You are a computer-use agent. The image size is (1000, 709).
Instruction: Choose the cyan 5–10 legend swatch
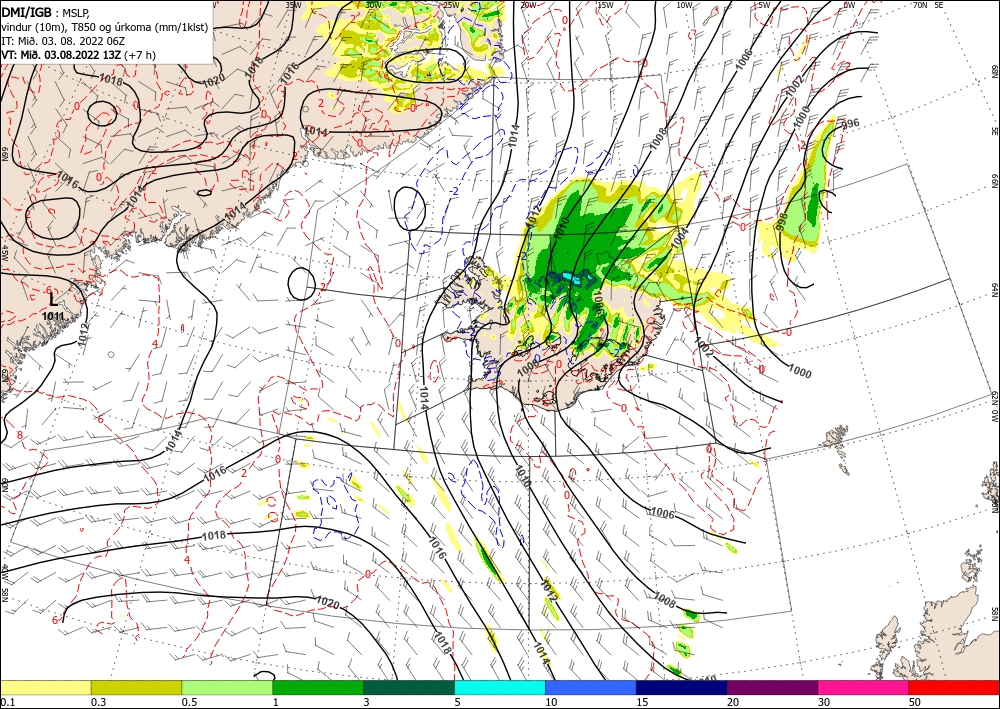(x=500, y=687)
